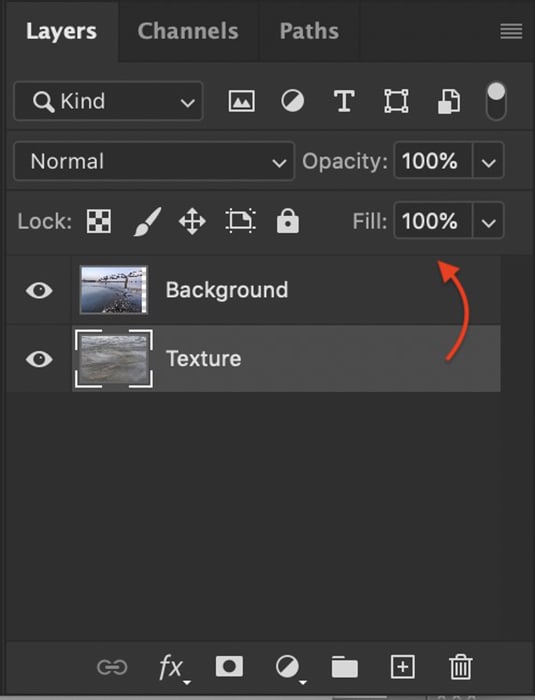Prevent auto-nesting in artboards lock

coord(241,221)
